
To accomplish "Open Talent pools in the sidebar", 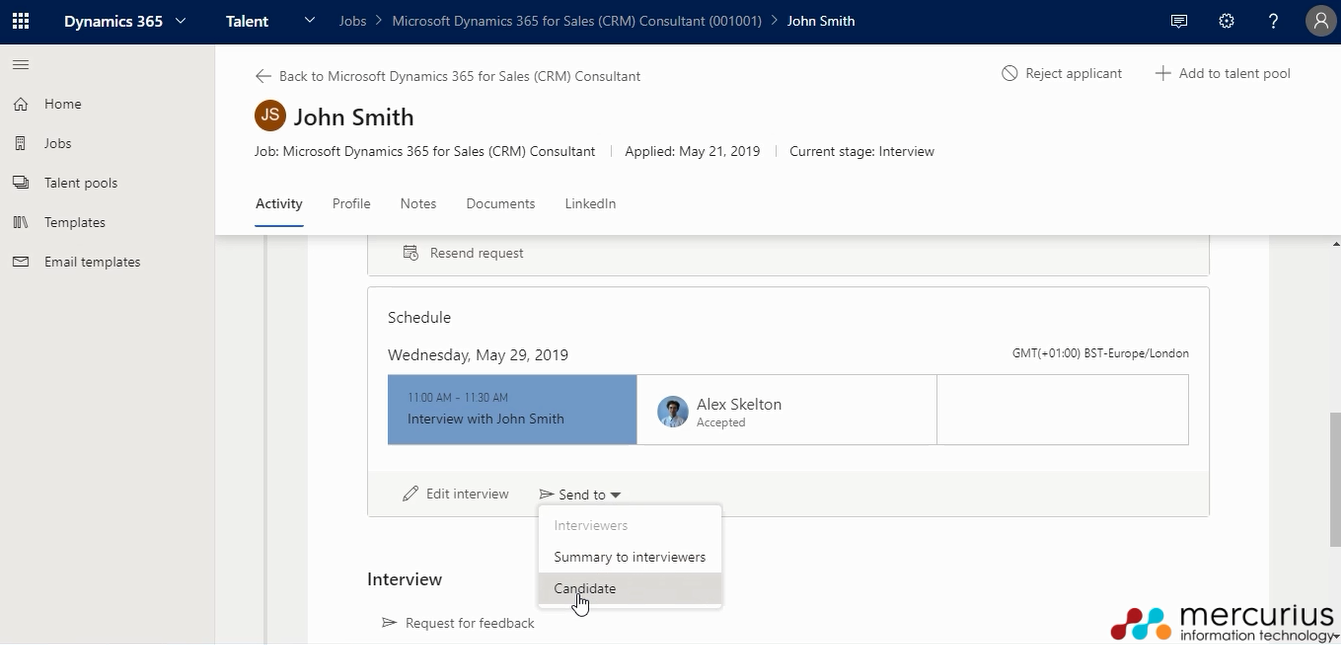I will click(x=81, y=183).
